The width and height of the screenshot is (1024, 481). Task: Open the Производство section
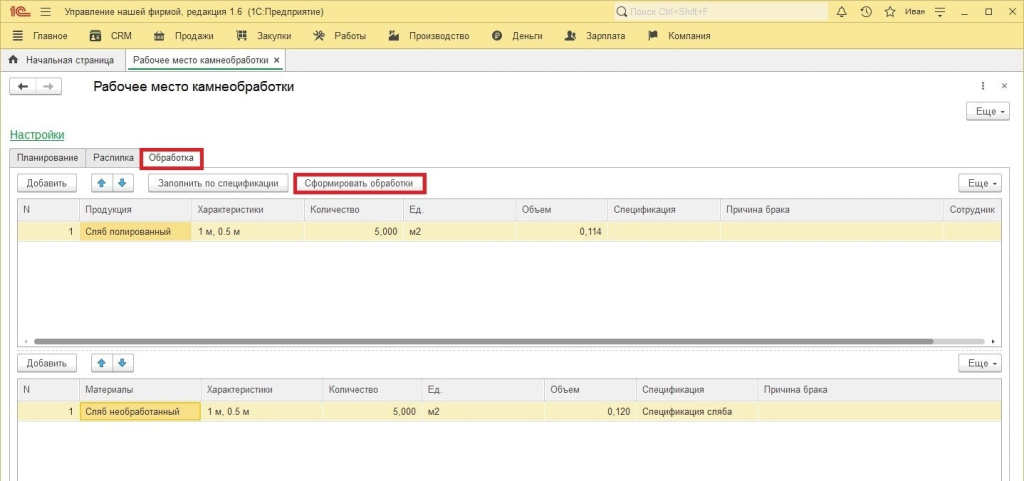[428, 36]
